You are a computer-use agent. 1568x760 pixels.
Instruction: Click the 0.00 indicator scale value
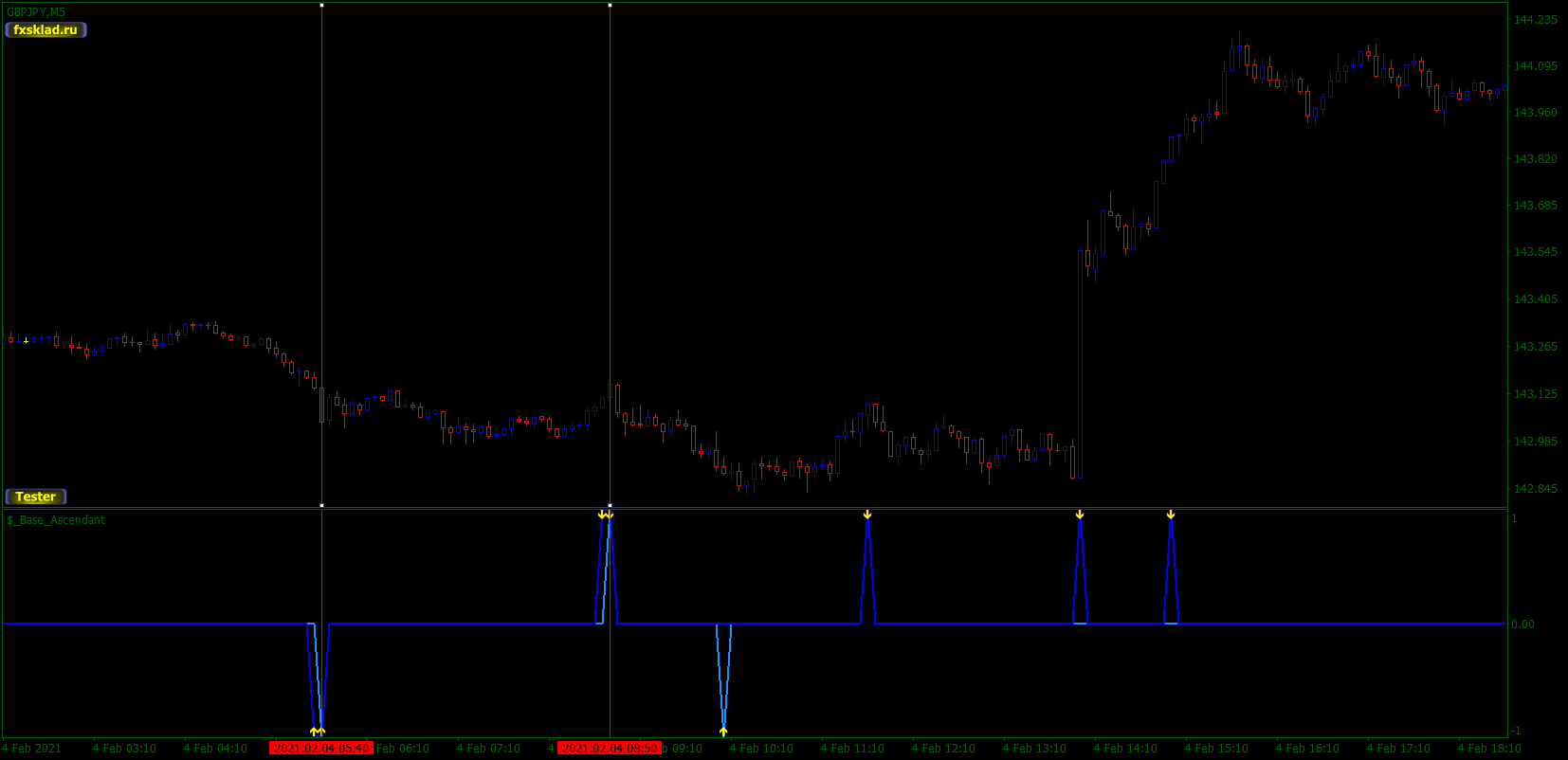(x=1522, y=624)
